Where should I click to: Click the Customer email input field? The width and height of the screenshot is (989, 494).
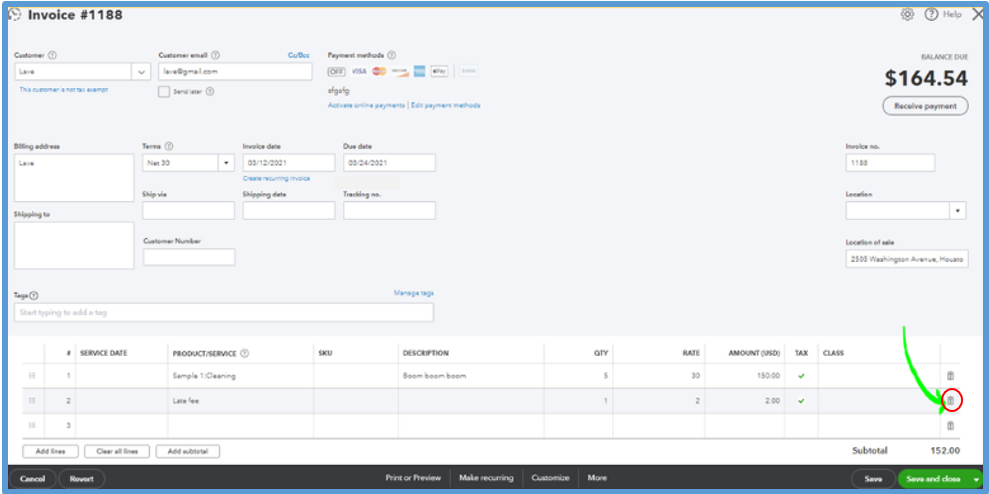pos(235,71)
